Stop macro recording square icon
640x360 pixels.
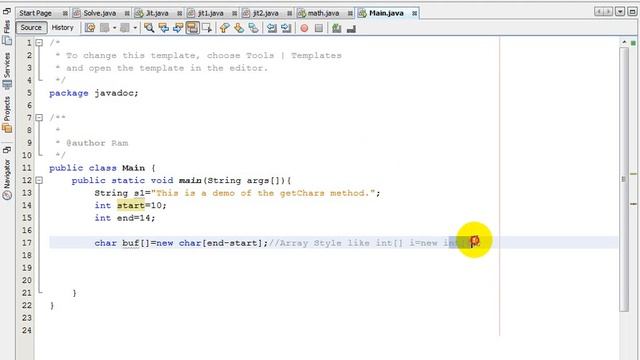(x=319, y=28)
